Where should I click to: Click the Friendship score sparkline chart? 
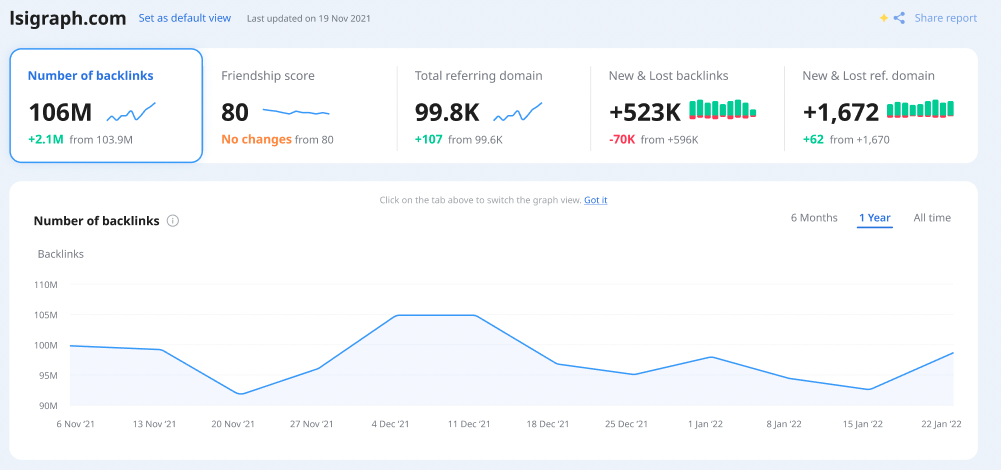tap(296, 111)
